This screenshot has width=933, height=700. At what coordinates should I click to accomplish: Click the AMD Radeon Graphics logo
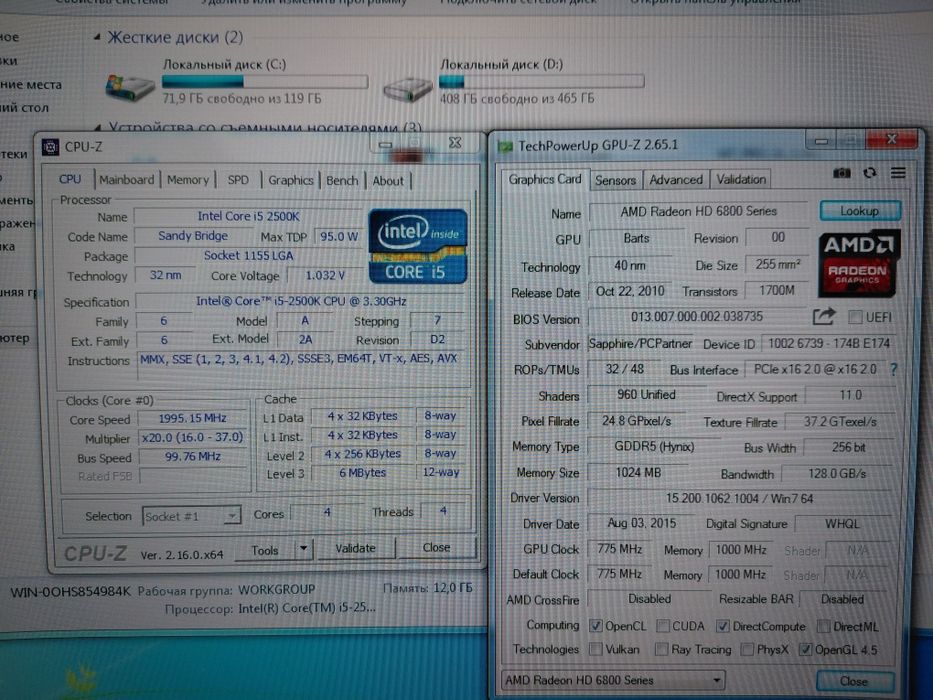[858, 262]
